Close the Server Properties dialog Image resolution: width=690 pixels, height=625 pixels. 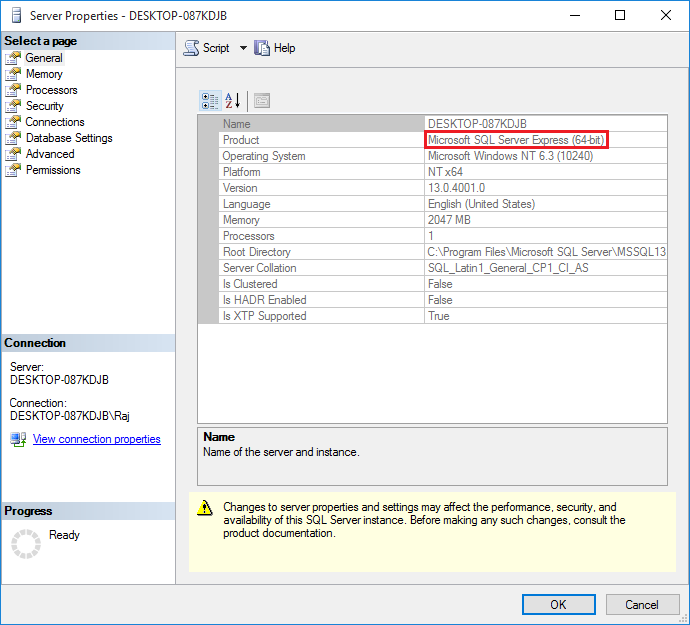[x=665, y=15]
